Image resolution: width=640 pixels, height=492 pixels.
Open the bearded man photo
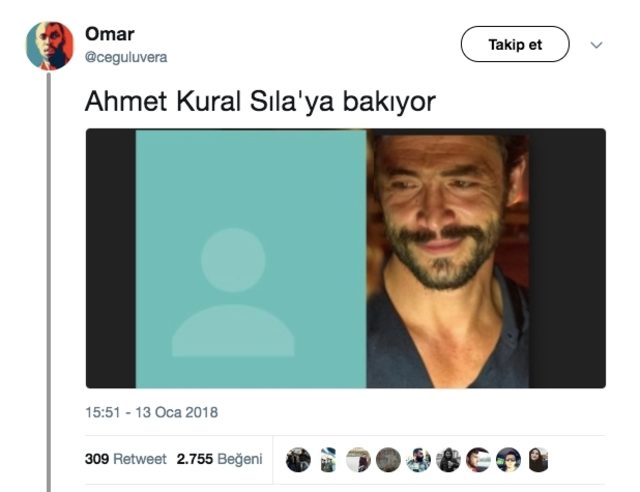click(448, 260)
